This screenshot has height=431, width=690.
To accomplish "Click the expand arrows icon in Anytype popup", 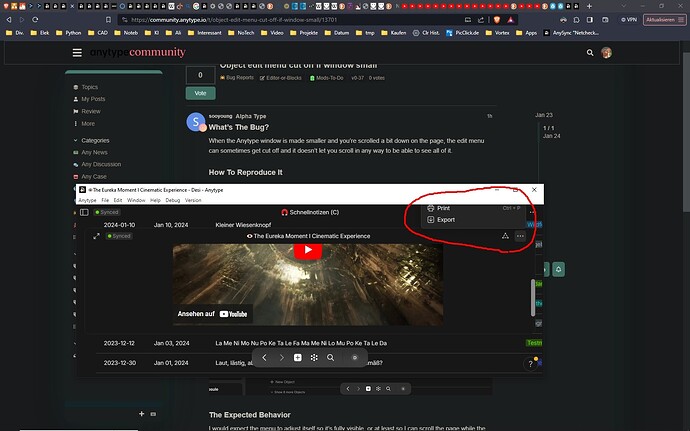I will 96,236.
